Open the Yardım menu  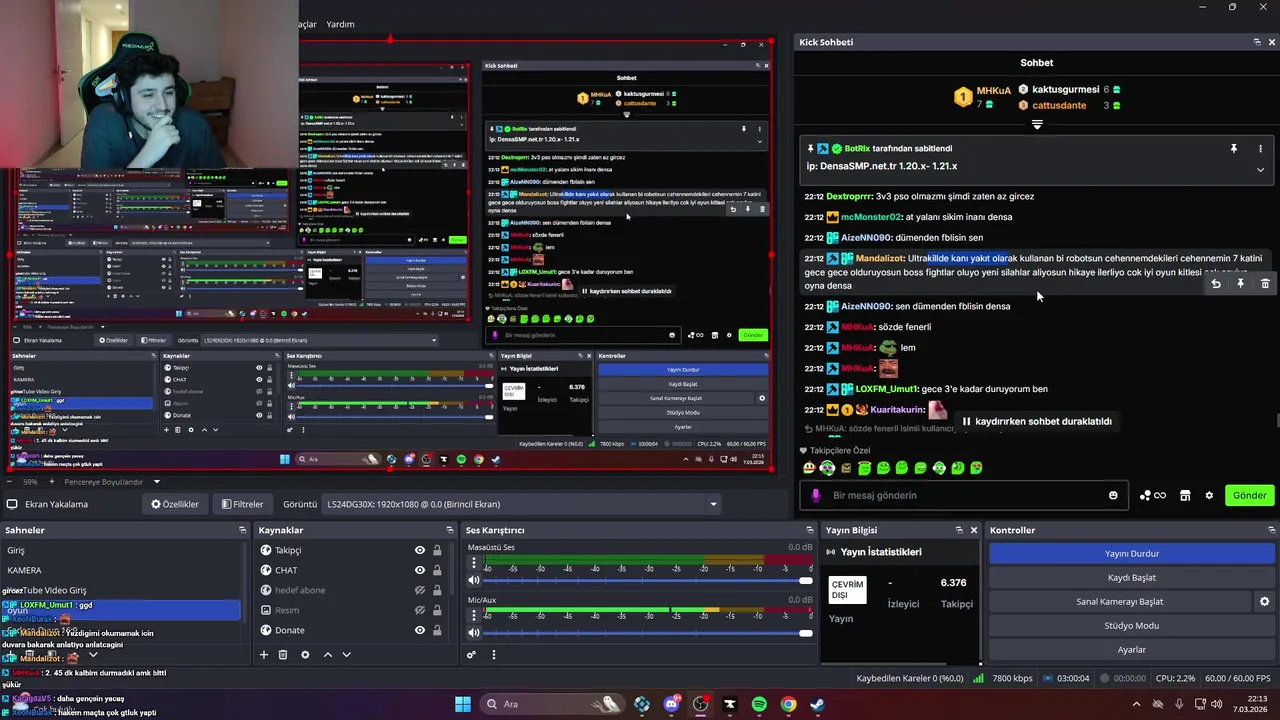(x=340, y=24)
